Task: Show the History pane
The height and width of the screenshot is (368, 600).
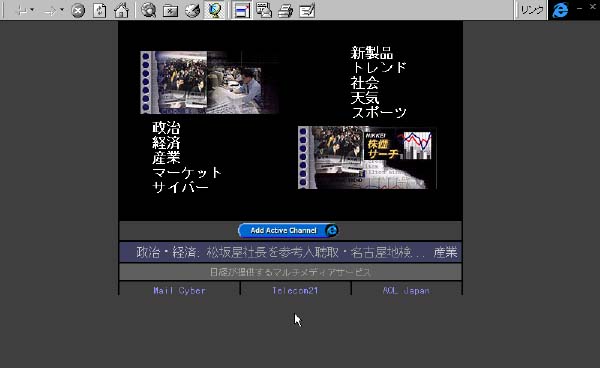Action: tap(192, 10)
